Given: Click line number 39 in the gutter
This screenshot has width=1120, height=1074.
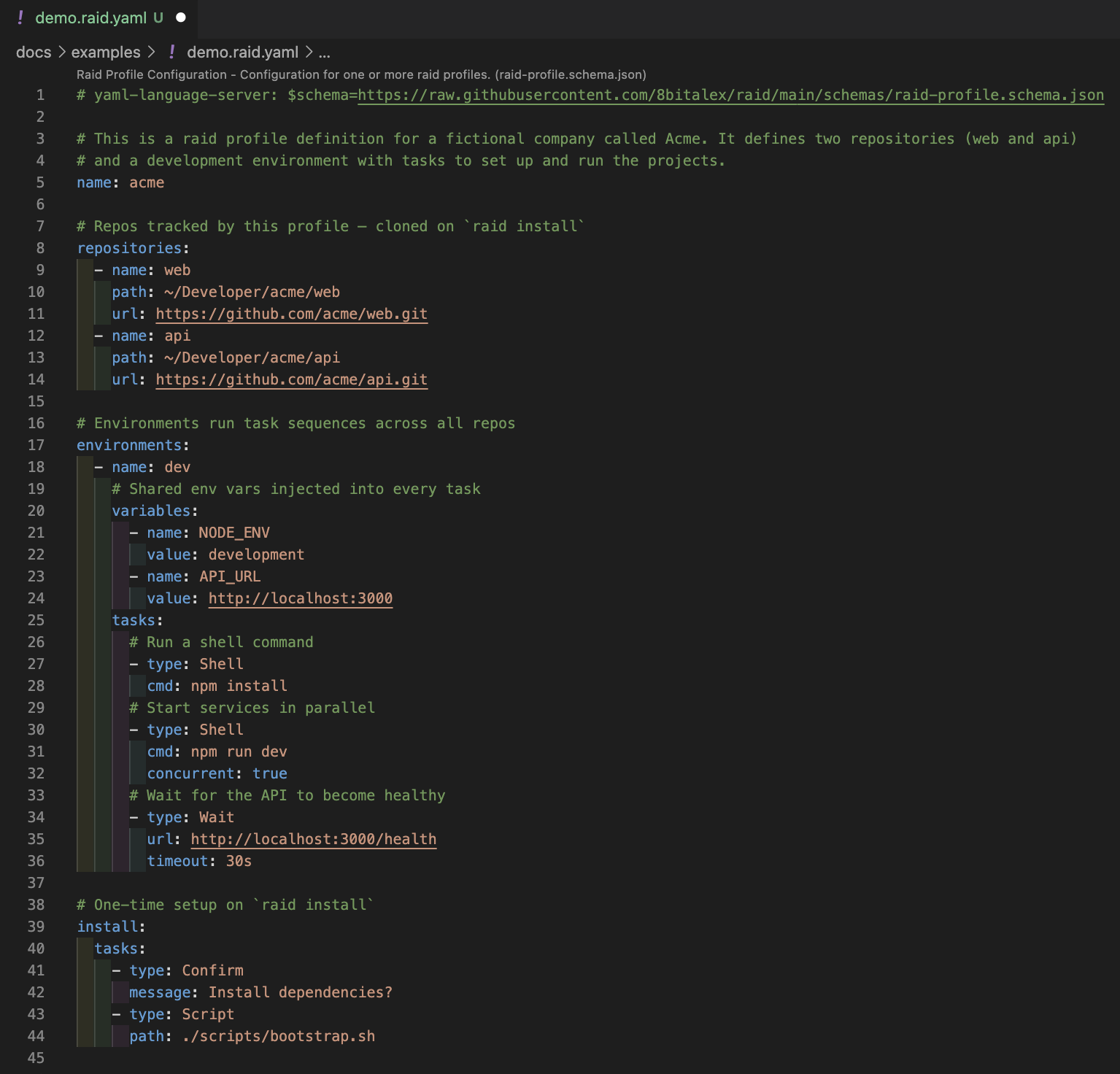Looking at the screenshot, I should click(36, 927).
